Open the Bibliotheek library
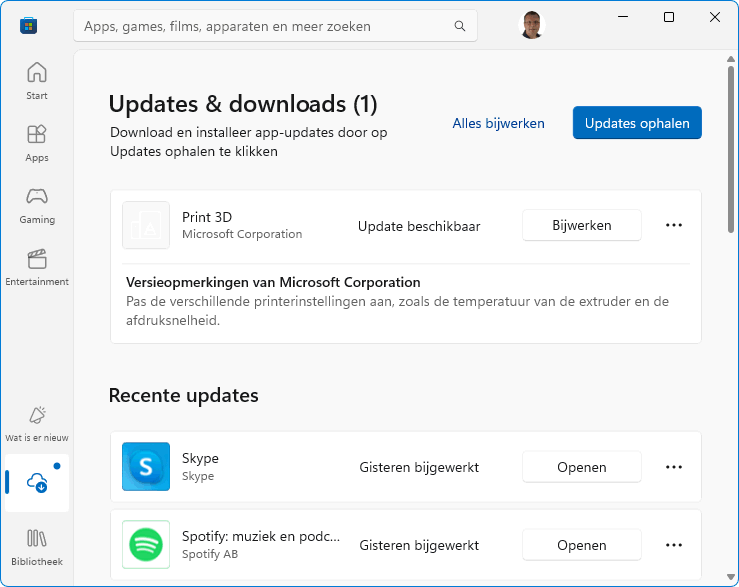 click(37, 547)
